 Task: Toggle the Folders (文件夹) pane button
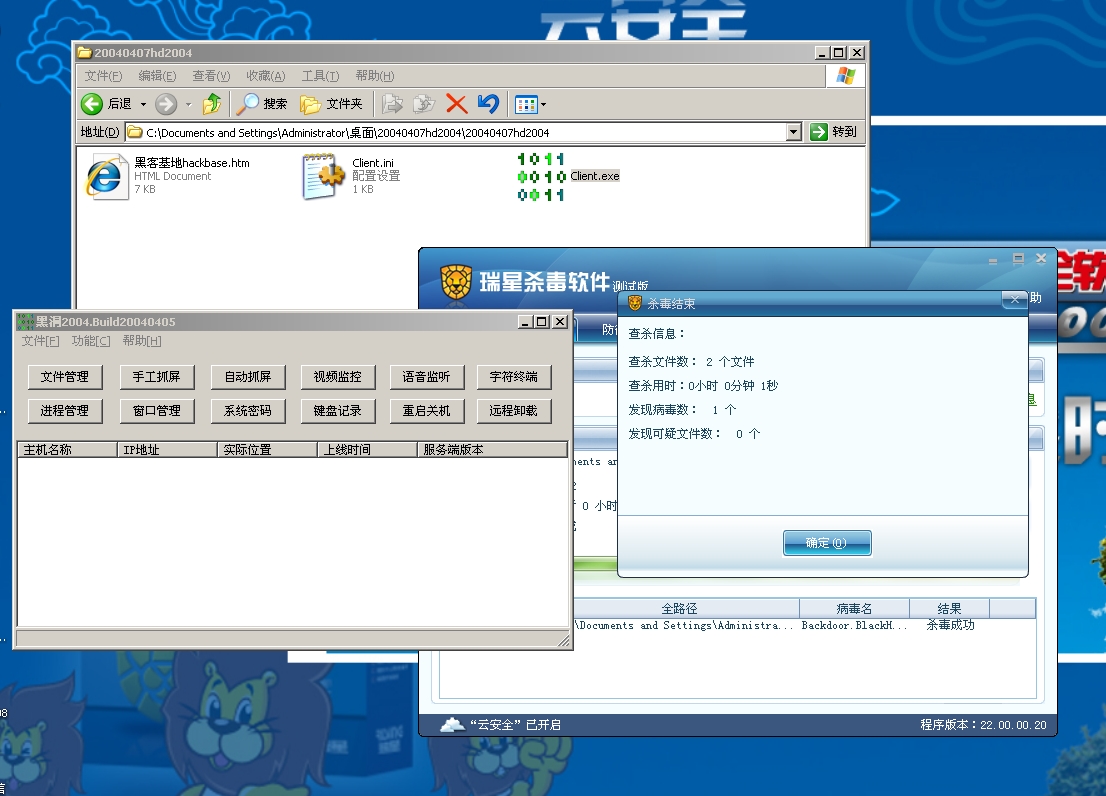[331, 104]
